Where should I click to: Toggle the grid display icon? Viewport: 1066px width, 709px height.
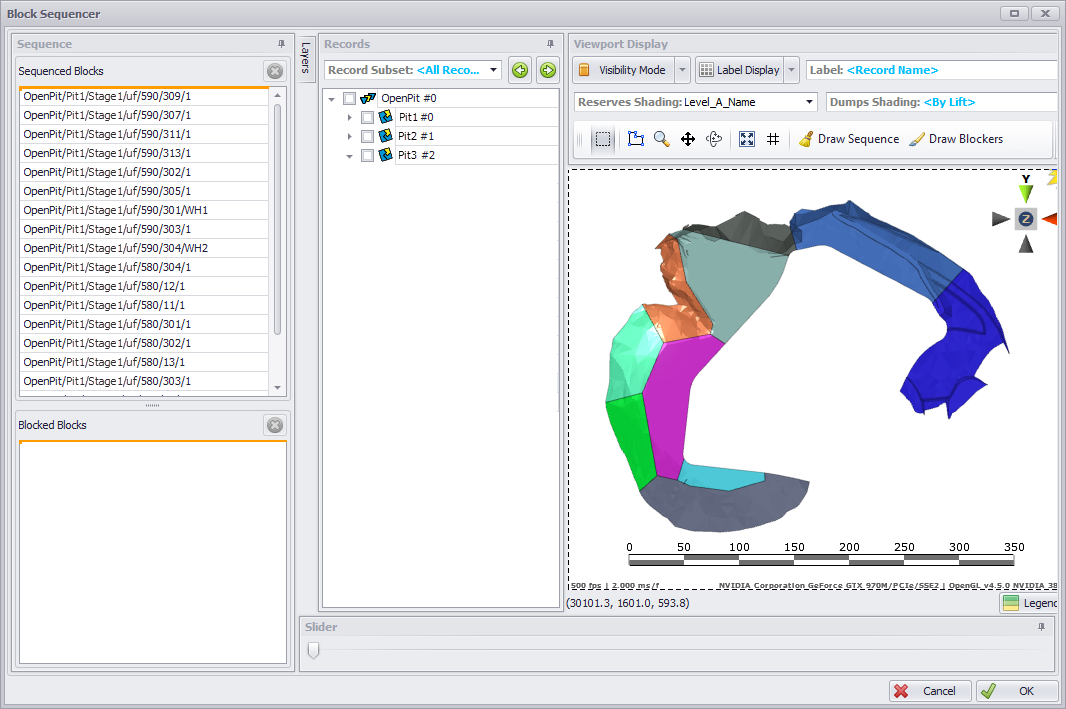(x=773, y=139)
